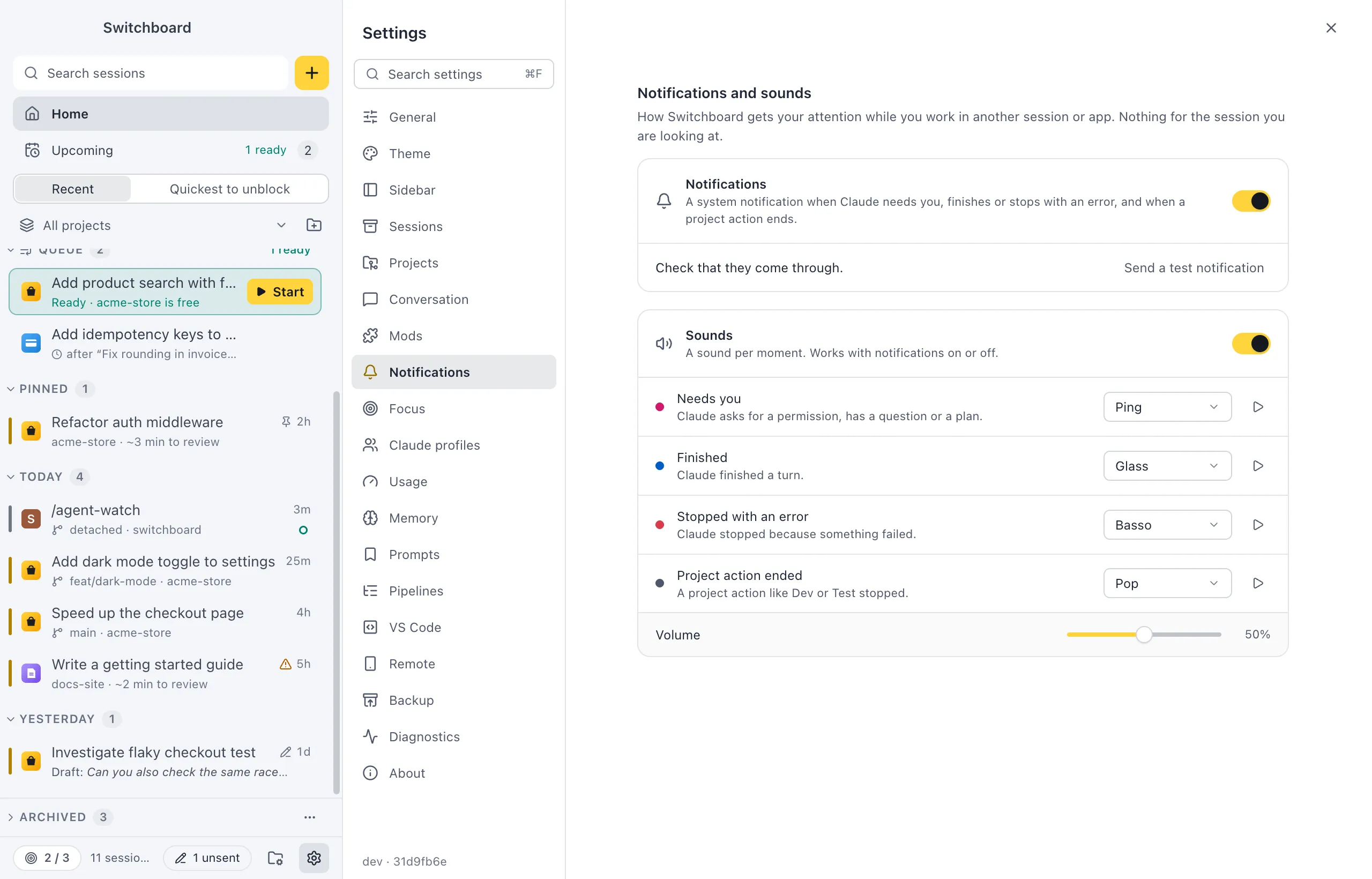This screenshot has width=1372, height=879.
Task: Play the Finished sound preview
Action: 1258,466
